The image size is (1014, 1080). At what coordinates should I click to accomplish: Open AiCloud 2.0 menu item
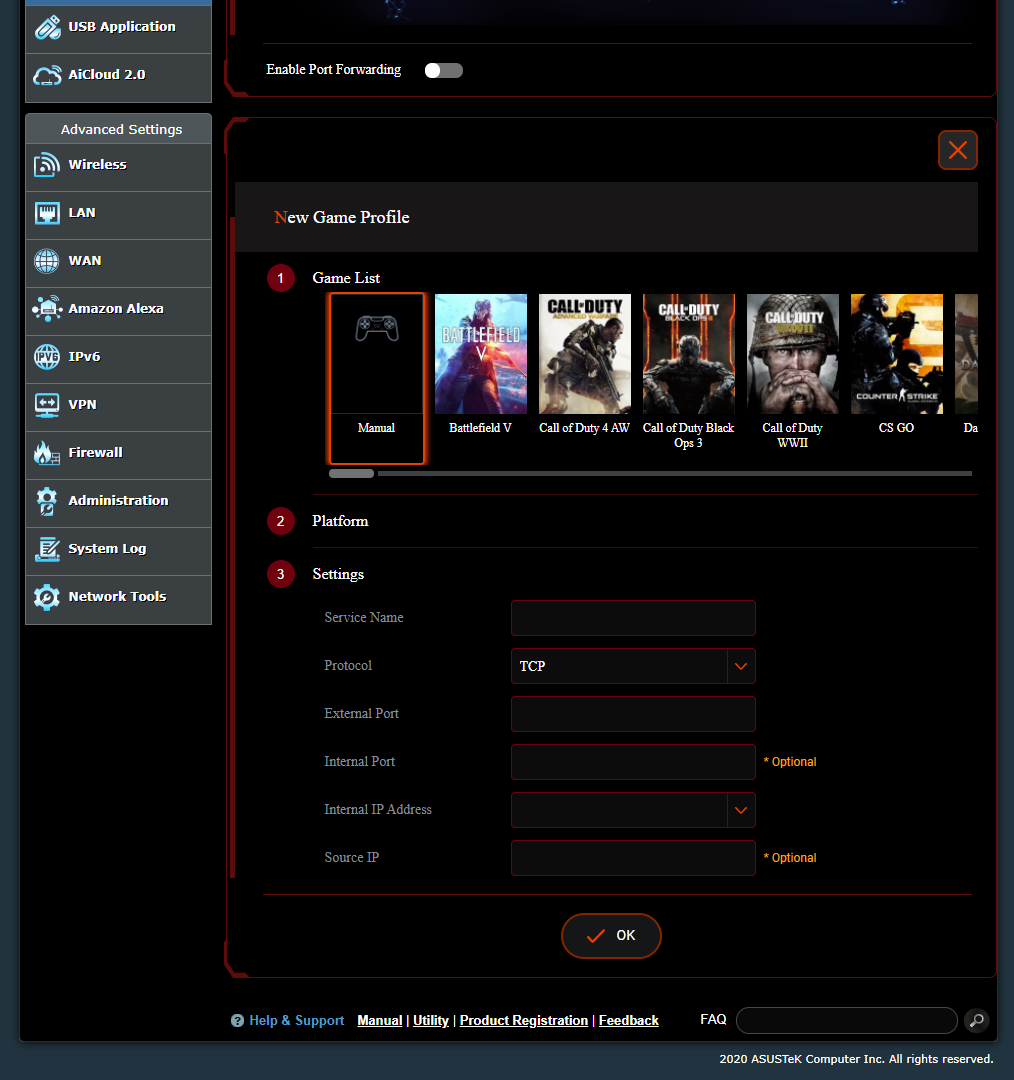[118, 77]
